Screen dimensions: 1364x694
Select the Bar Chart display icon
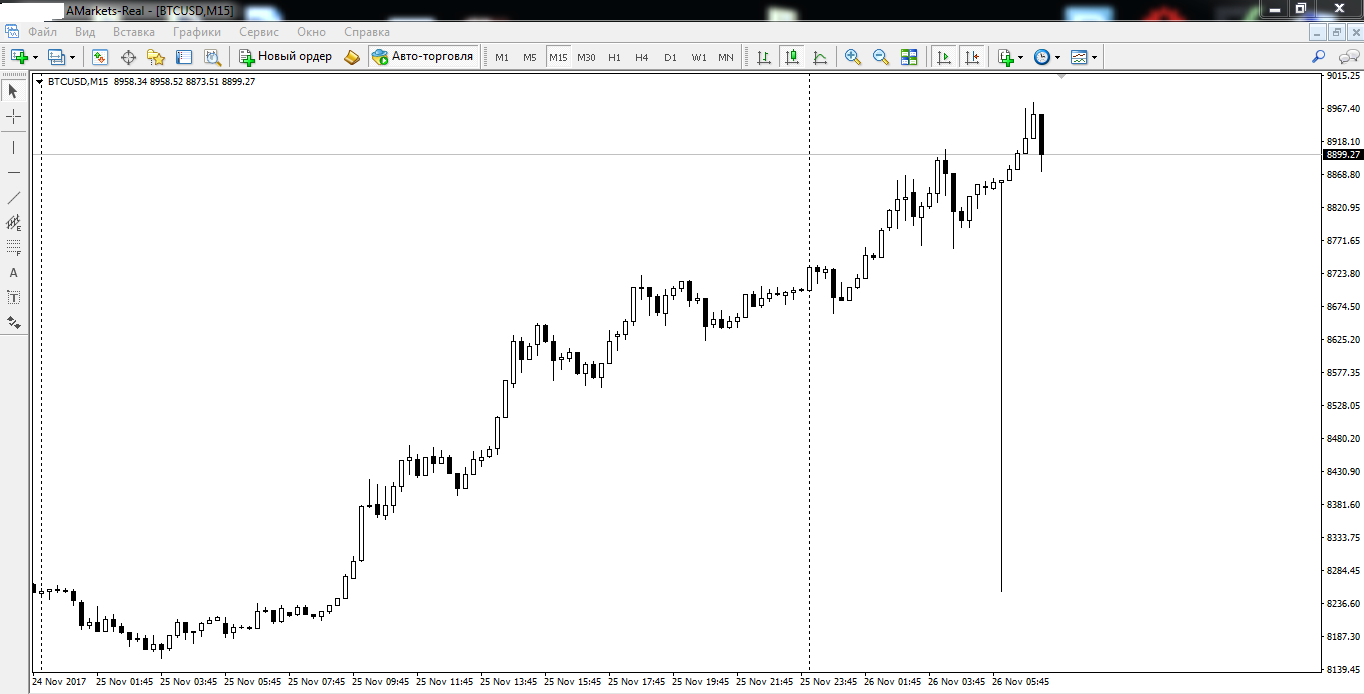tap(764, 57)
